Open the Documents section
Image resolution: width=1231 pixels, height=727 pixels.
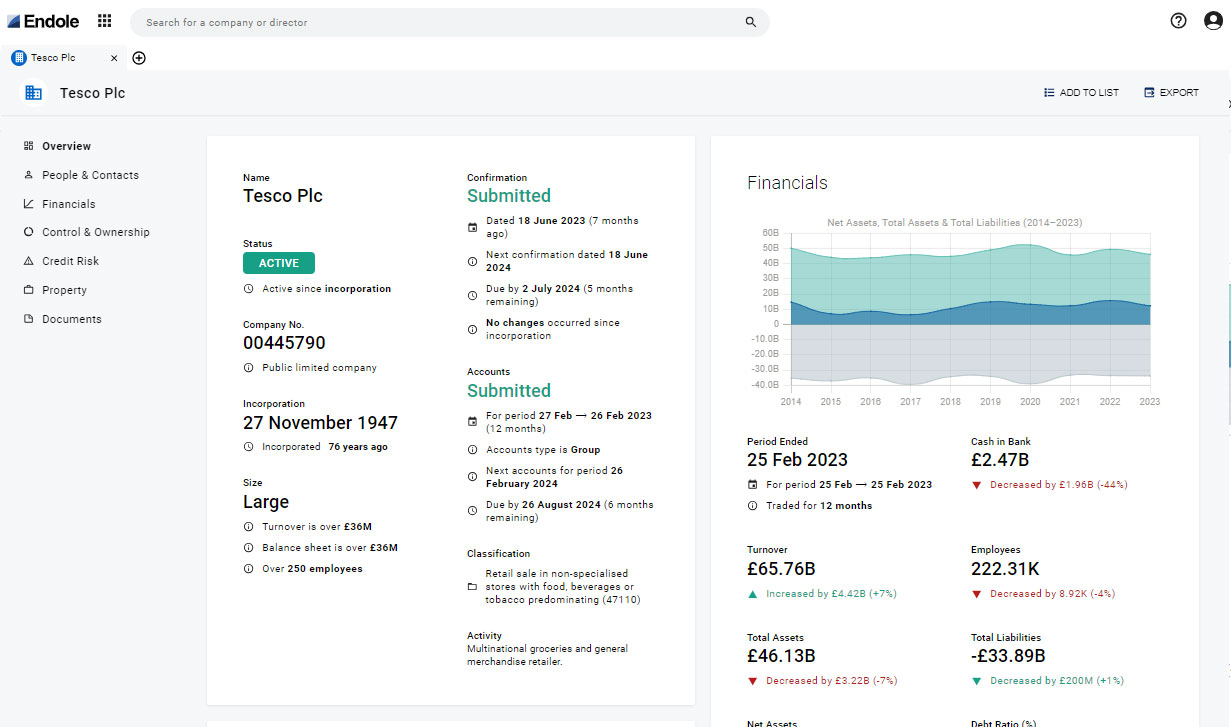(72, 319)
